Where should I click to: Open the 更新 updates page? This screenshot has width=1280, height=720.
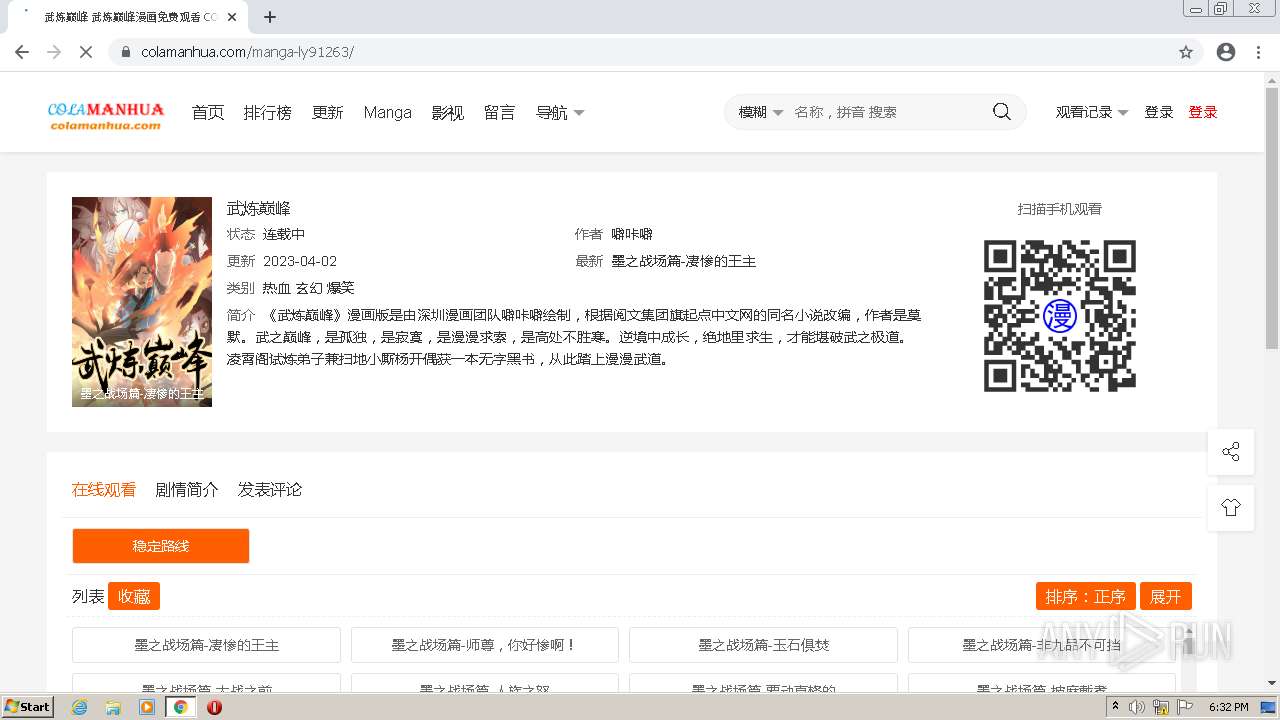click(328, 112)
